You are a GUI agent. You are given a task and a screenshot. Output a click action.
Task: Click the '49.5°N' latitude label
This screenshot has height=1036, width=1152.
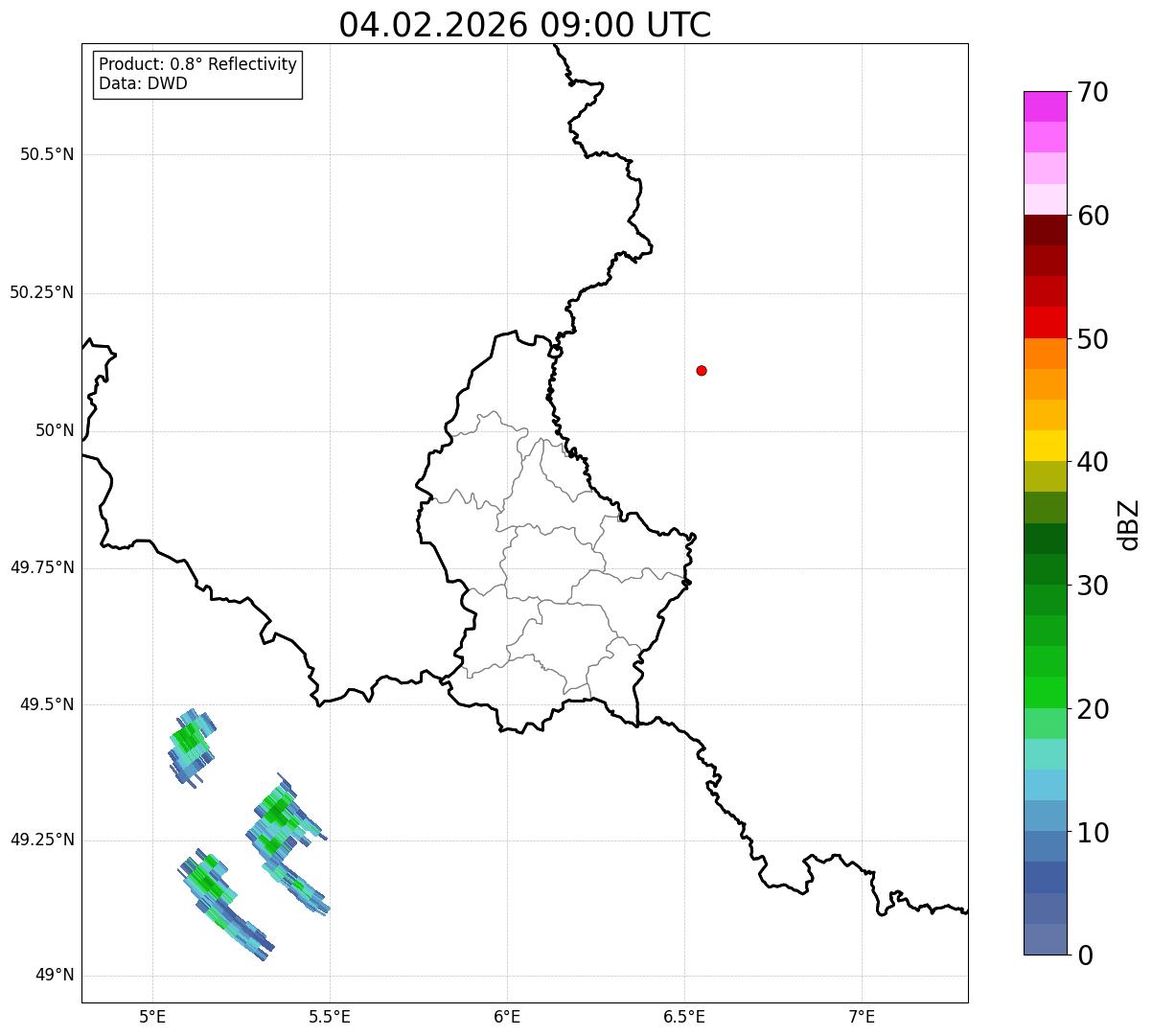(47, 704)
